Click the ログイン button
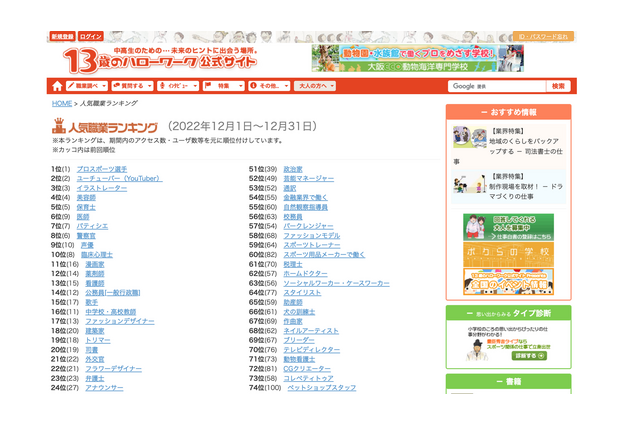640x426 pixels. [x=92, y=36]
